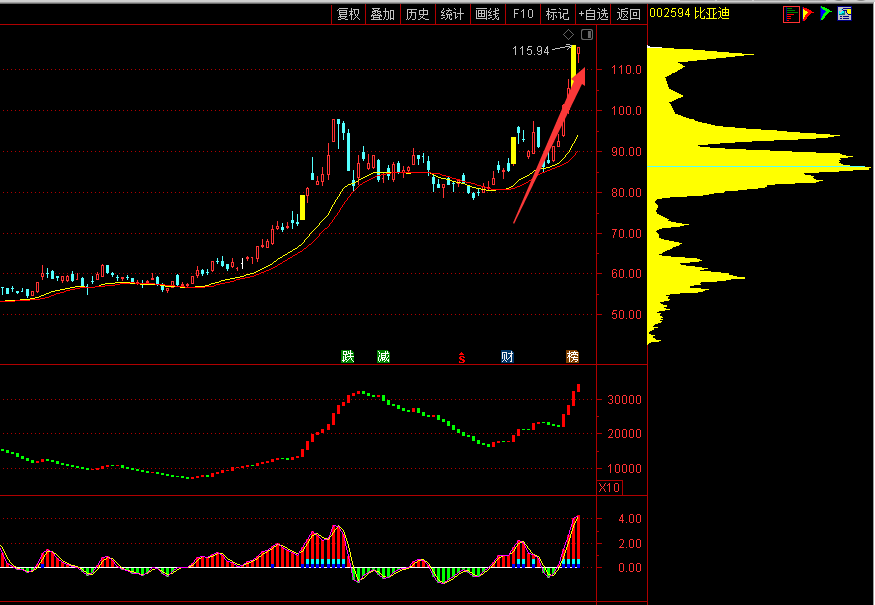Add stock via +自选 button
This screenshot has width=875, height=605.
593,14
